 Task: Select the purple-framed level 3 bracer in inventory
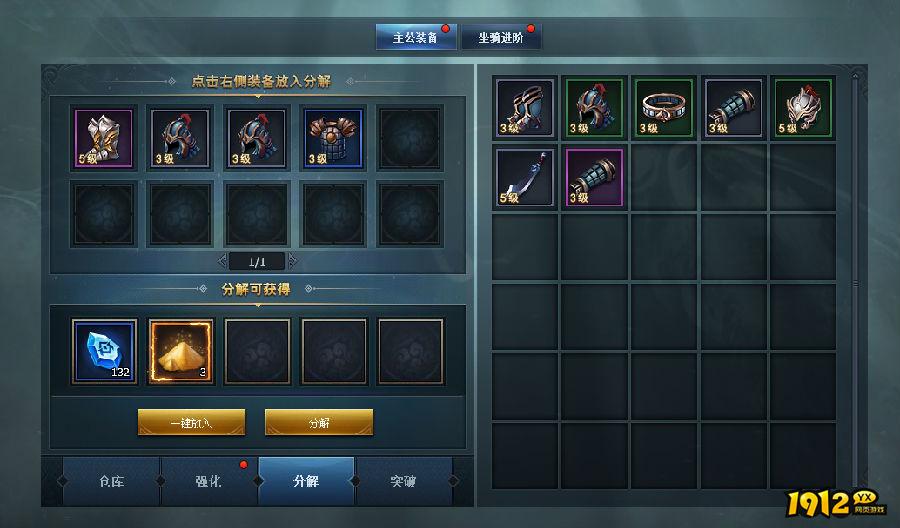point(594,177)
